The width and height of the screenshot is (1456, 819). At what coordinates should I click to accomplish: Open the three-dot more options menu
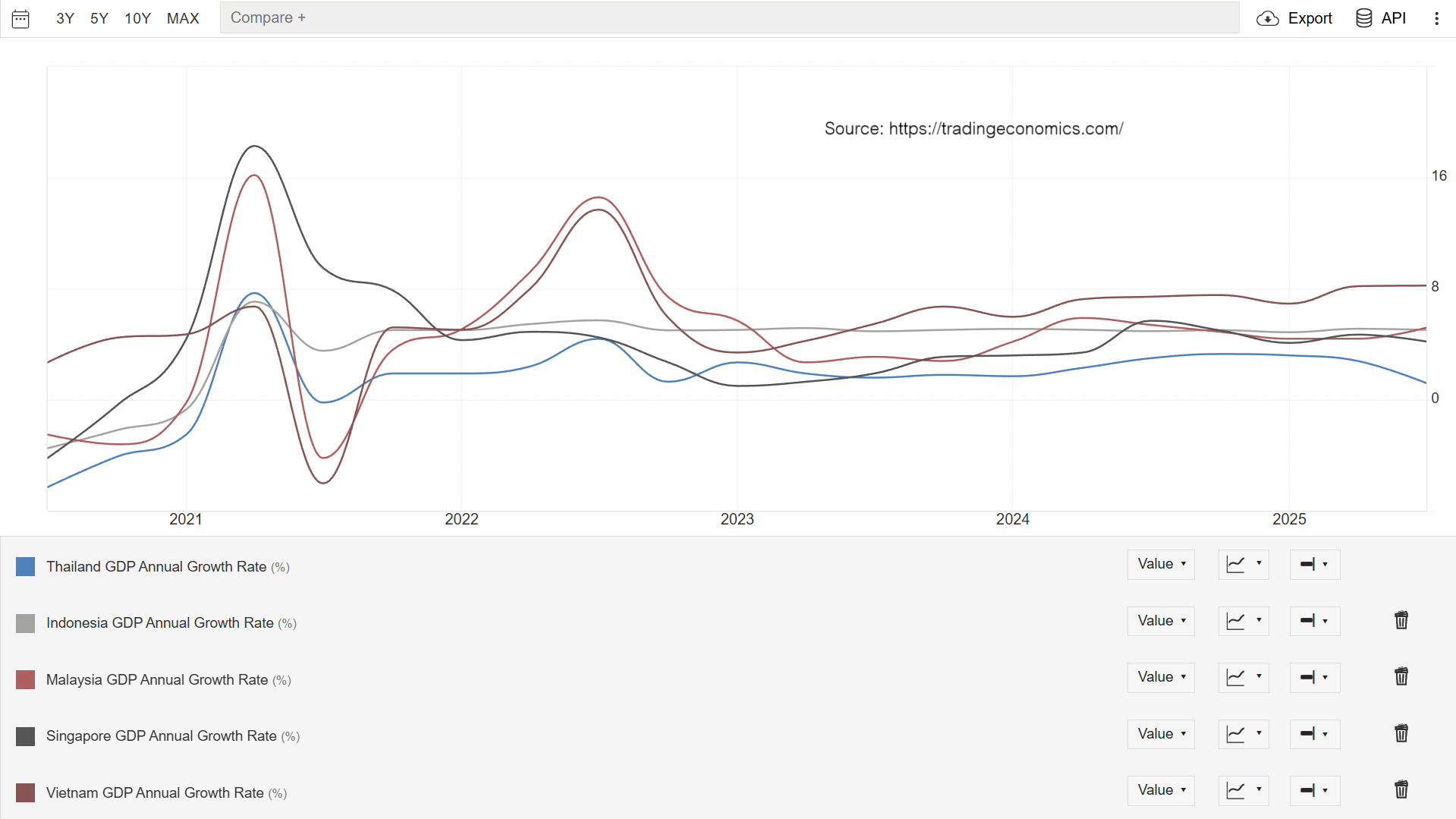click(1436, 18)
